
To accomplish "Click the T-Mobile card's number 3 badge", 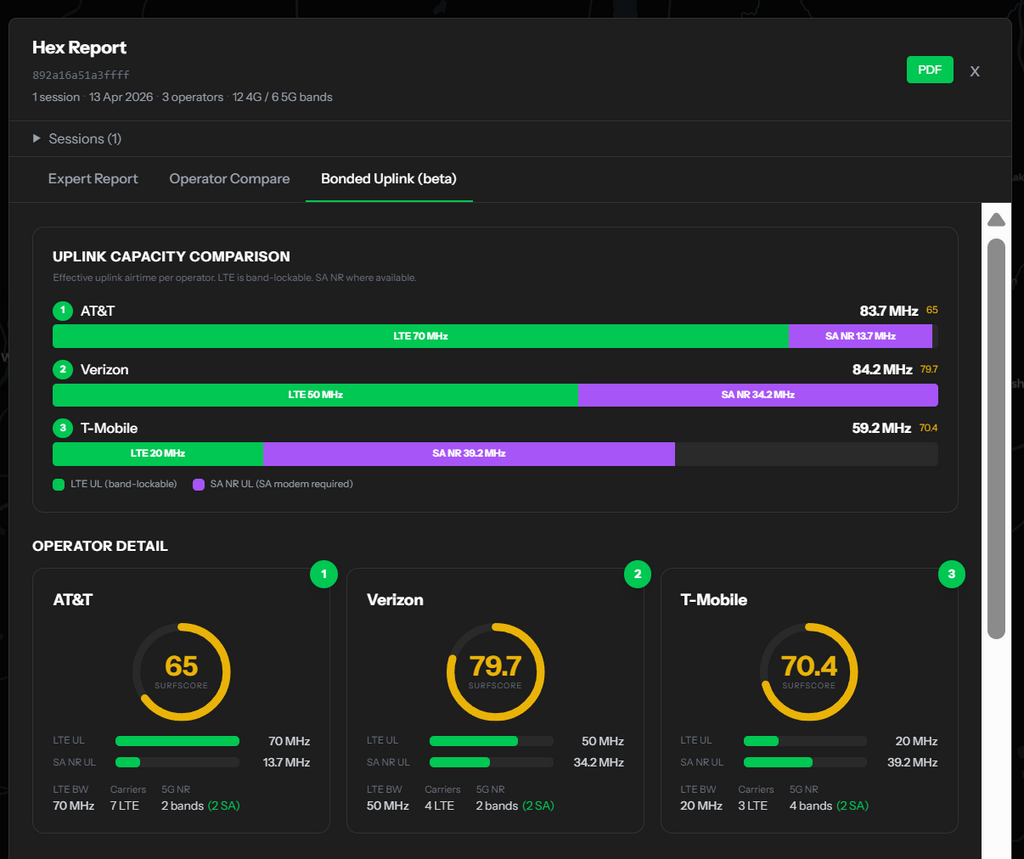I will tap(952, 574).
